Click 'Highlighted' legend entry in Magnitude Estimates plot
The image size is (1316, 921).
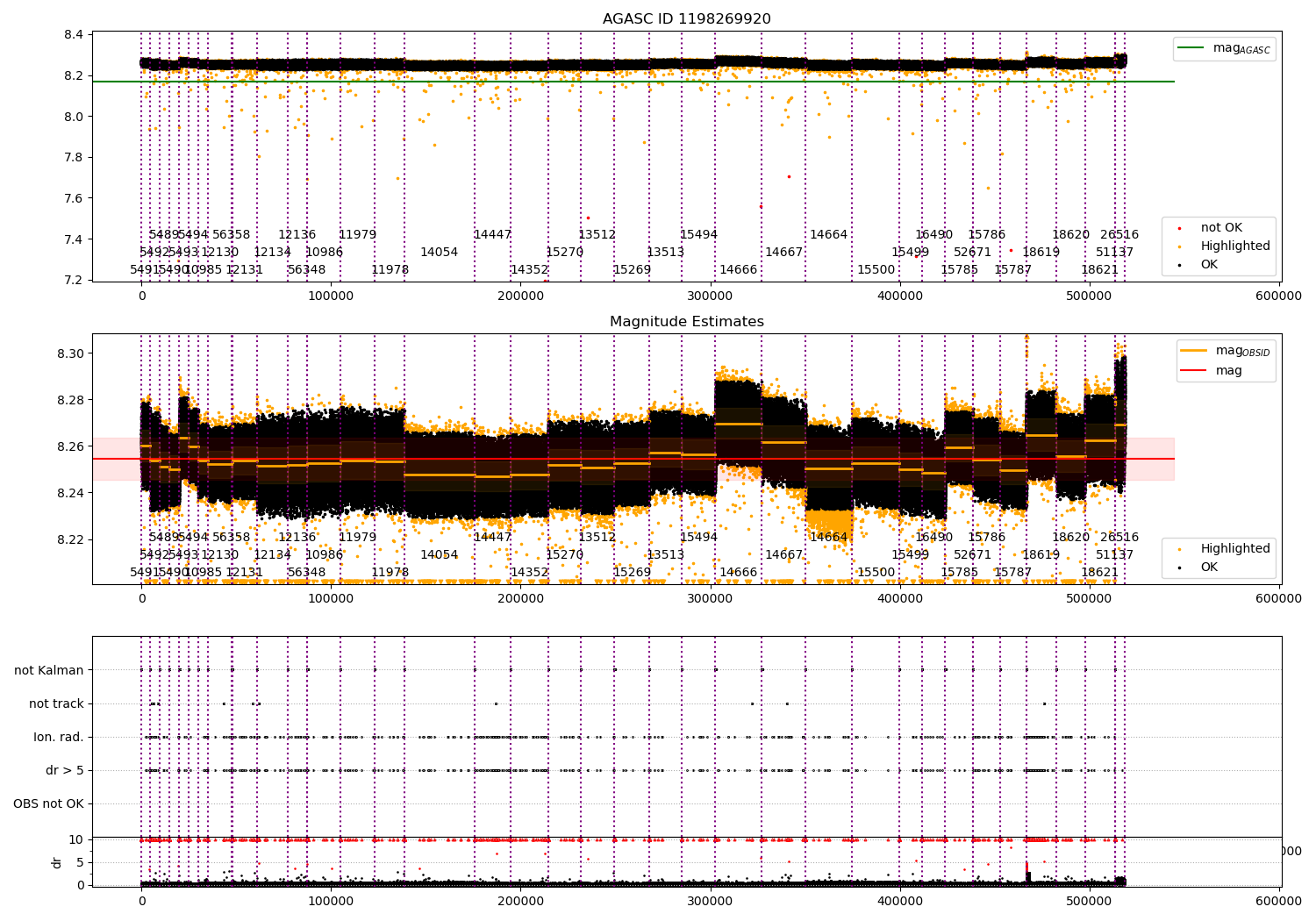coord(1225,549)
